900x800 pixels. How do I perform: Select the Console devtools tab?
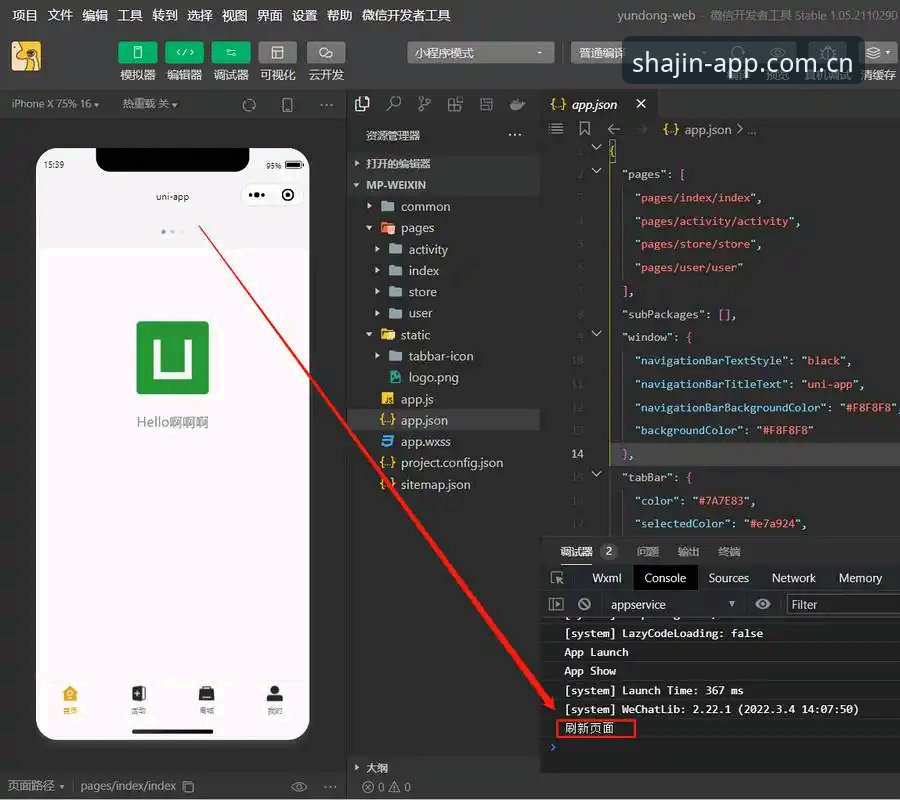pyautogui.click(x=665, y=578)
